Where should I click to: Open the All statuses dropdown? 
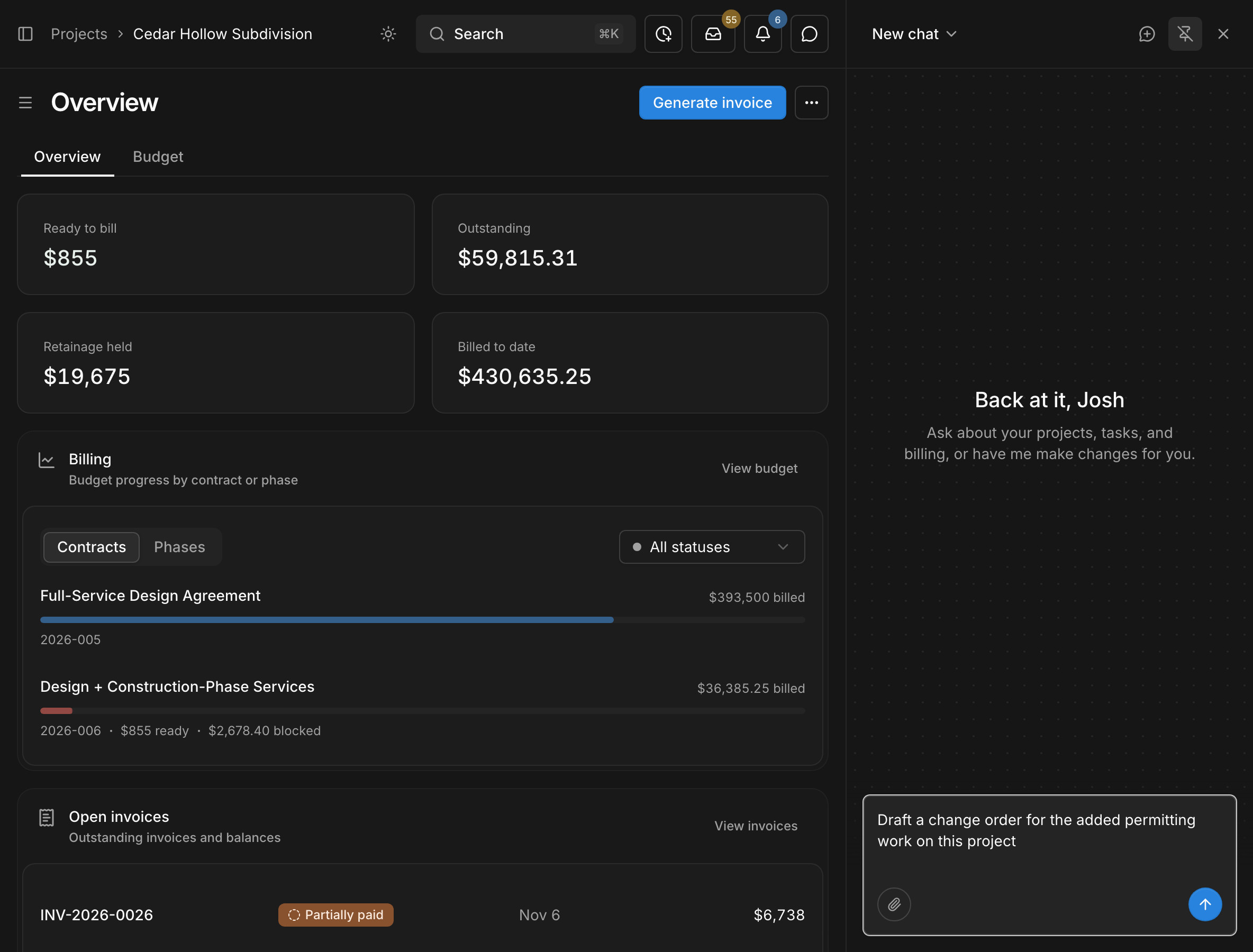click(712, 547)
